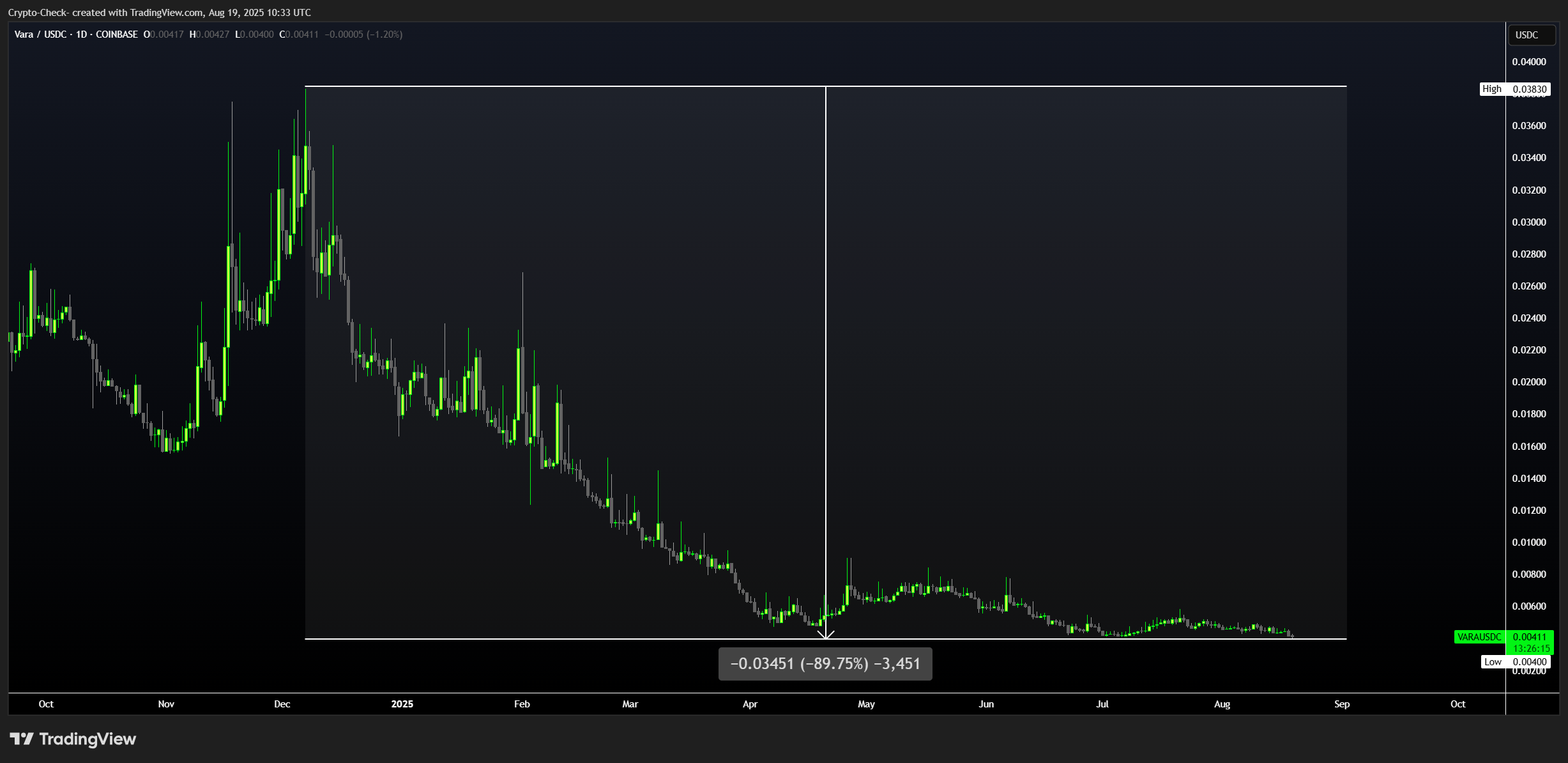
Task: Click the VARAUSDC current price tag
Action: 1503,637
